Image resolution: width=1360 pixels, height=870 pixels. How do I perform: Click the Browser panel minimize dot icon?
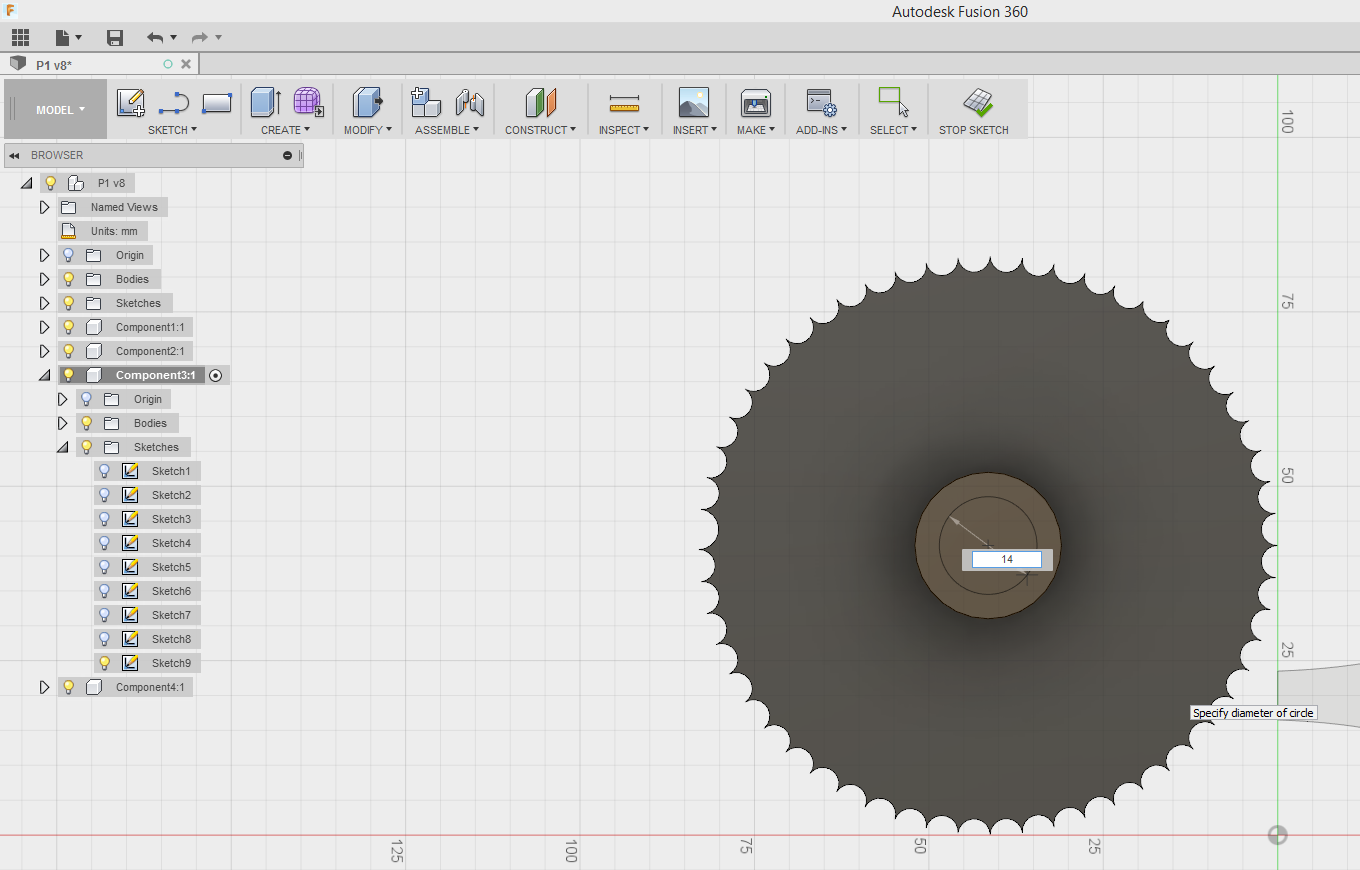288,155
